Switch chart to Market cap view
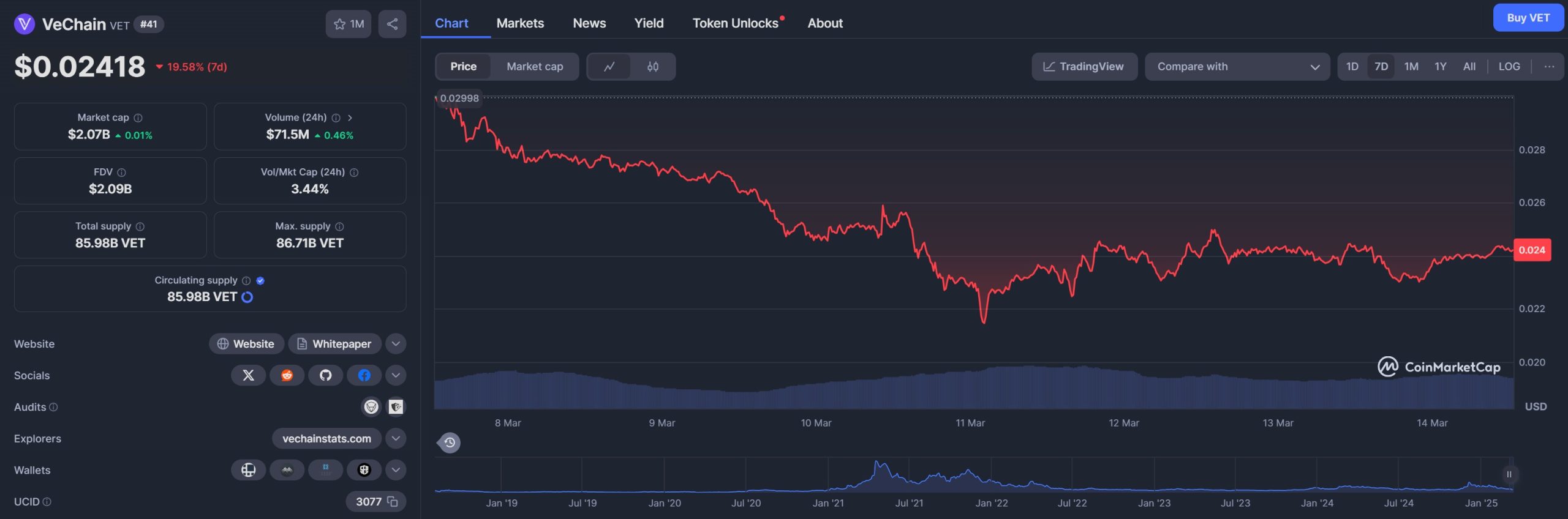This screenshot has height=519, width=1568. (x=535, y=67)
